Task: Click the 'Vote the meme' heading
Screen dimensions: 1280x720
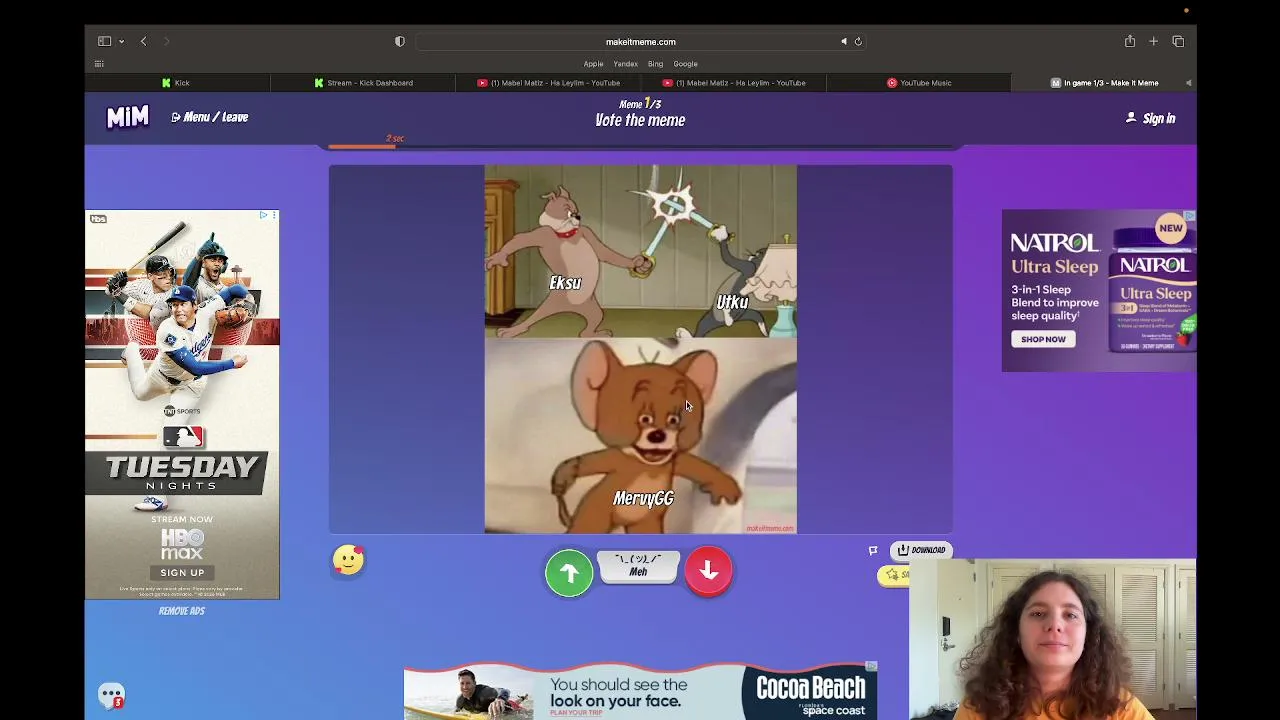Action: [x=640, y=121]
